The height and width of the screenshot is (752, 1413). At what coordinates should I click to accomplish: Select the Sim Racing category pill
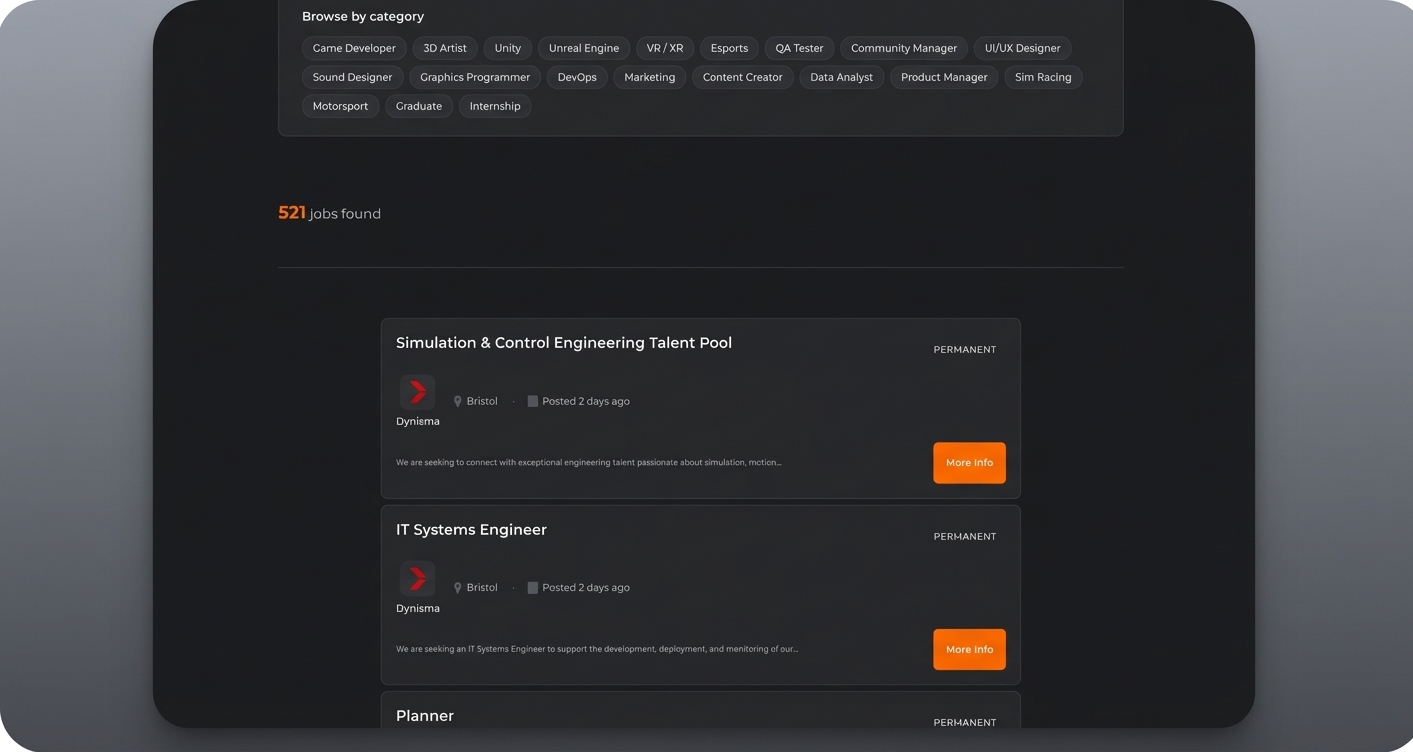click(1043, 76)
